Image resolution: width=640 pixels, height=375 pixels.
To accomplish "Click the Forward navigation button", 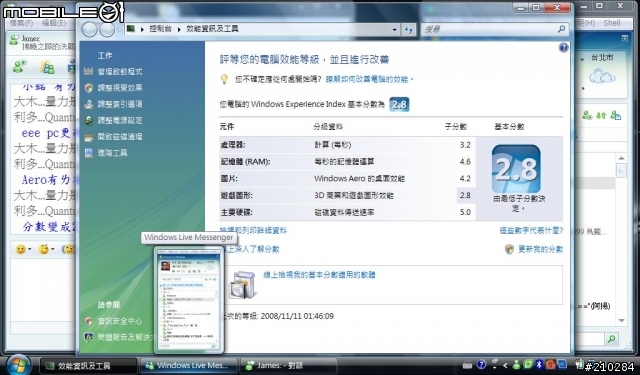I will click(107, 29).
